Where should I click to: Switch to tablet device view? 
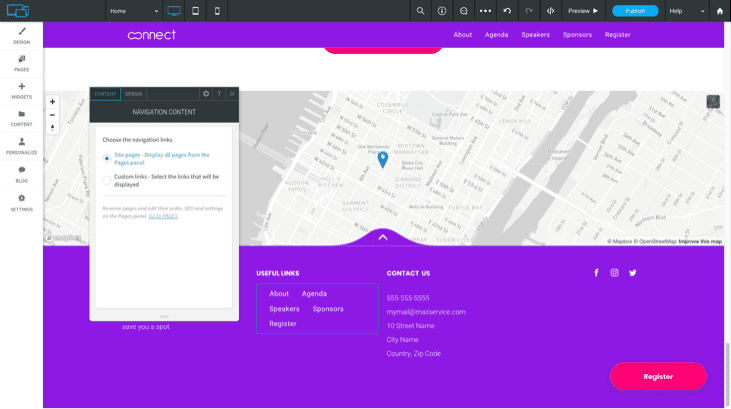click(x=195, y=11)
